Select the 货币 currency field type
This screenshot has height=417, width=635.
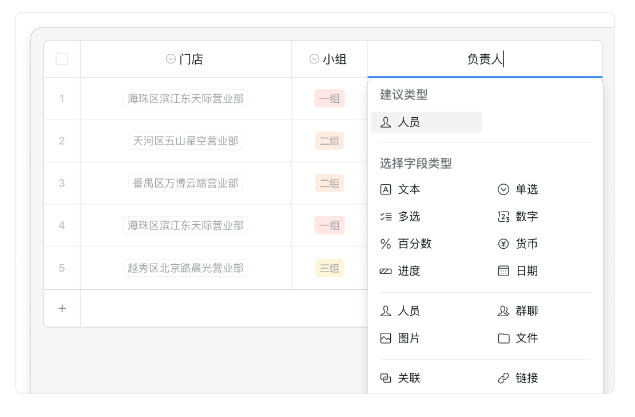pyautogui.click(x=517, y=243)
